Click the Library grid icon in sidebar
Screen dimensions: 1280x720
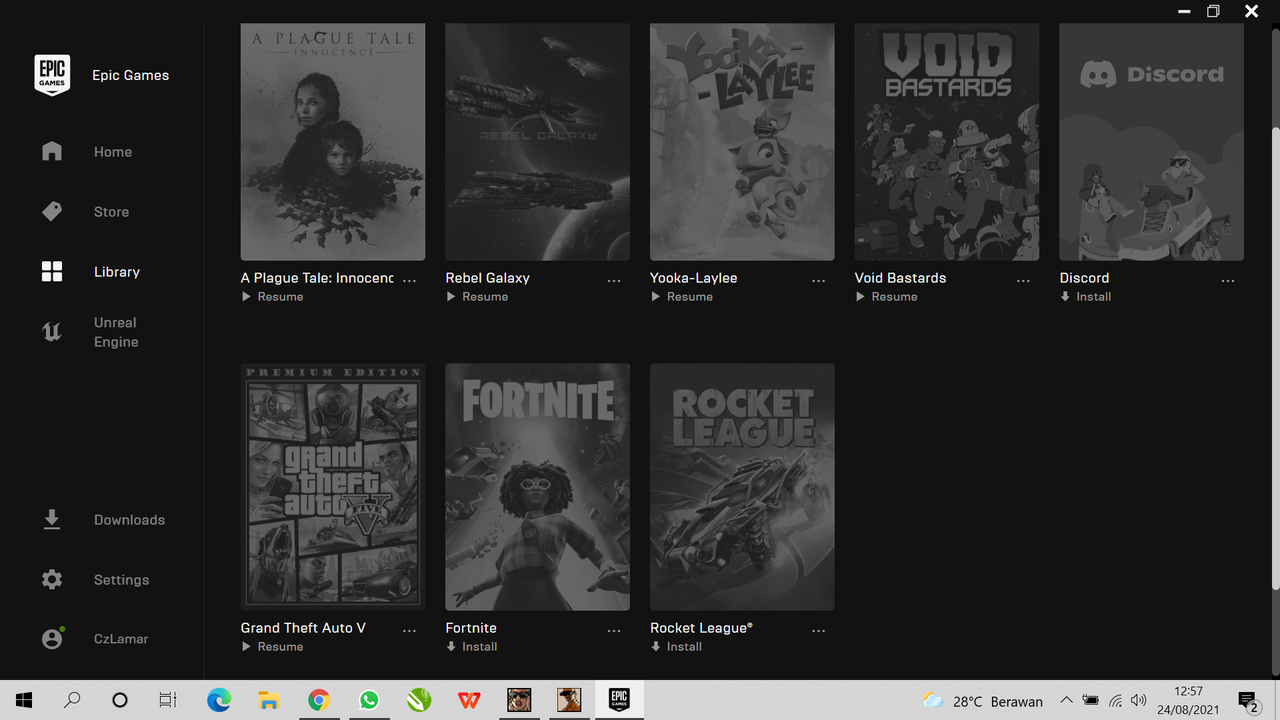(x=52, y=271)
